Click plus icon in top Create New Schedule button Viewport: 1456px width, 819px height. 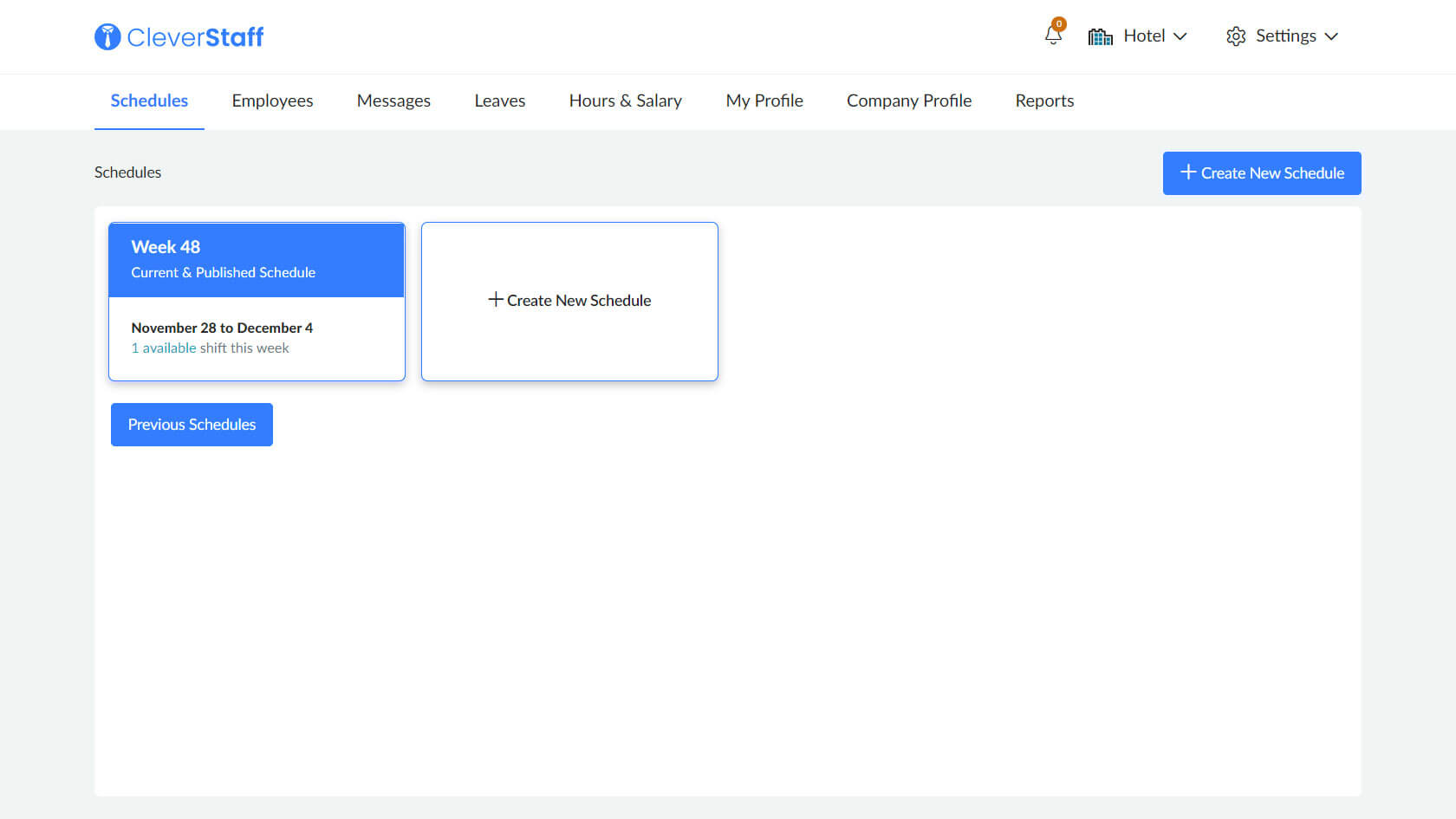(x=1188, y=172)
